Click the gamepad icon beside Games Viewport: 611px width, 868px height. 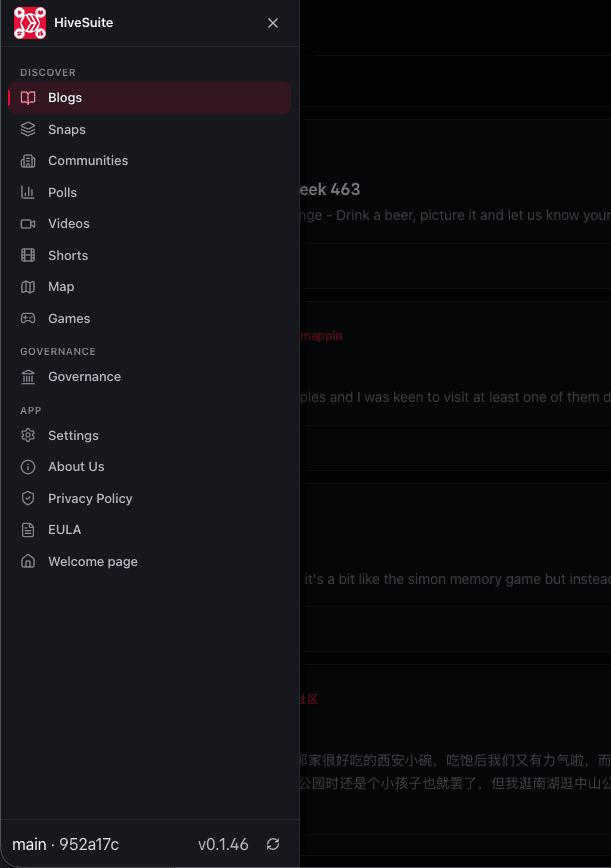(x=28, y=318)
